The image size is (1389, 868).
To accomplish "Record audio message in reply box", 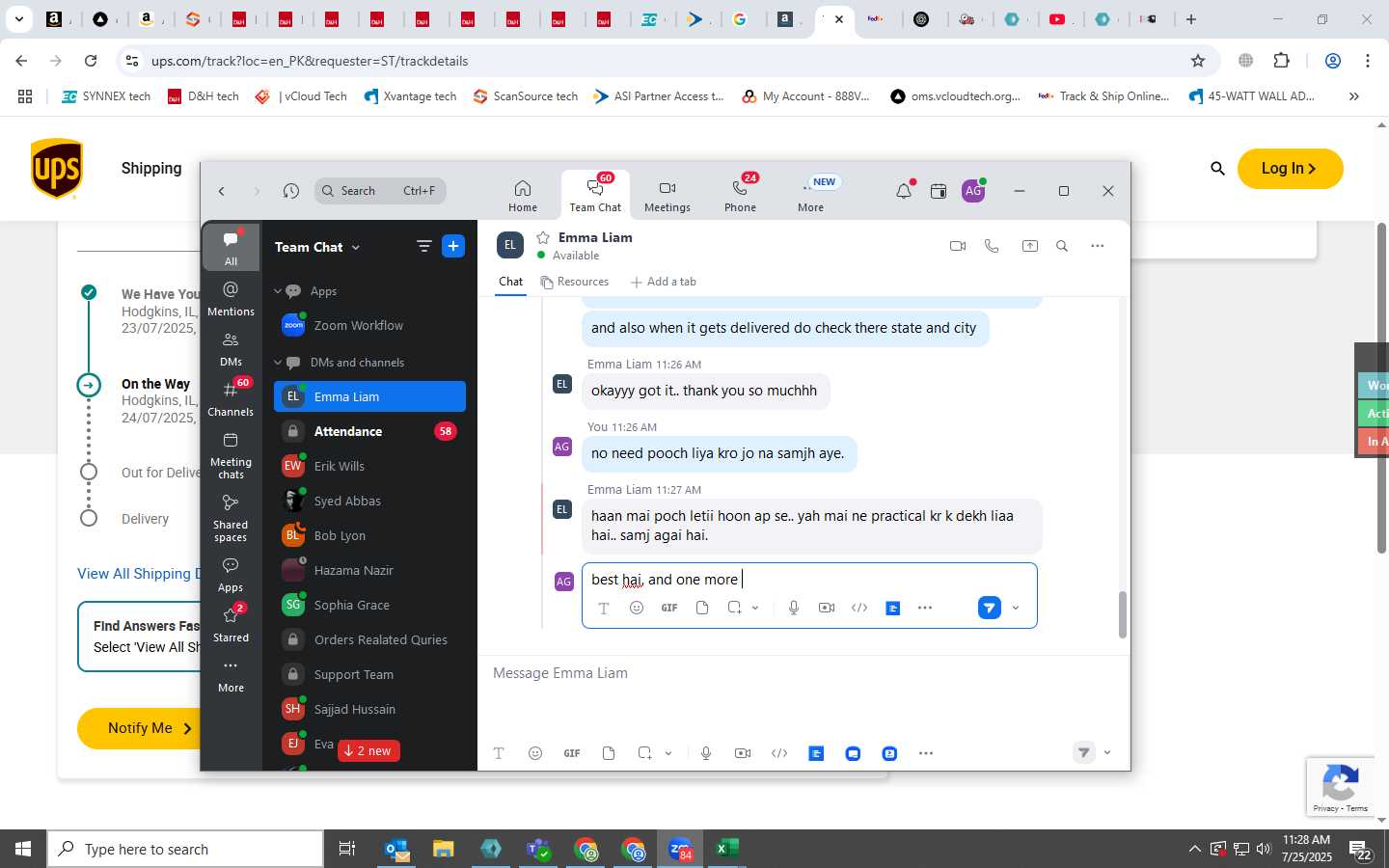I will 794,608.
